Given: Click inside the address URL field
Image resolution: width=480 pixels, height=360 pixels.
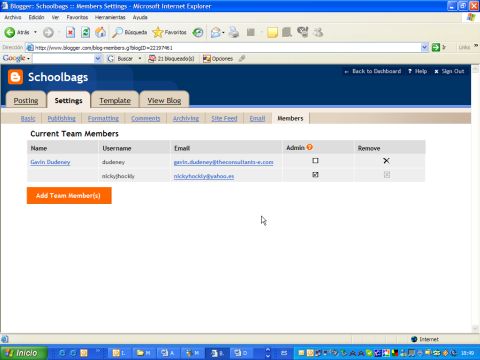Looking at the screenshot, I should pos(223,48).
